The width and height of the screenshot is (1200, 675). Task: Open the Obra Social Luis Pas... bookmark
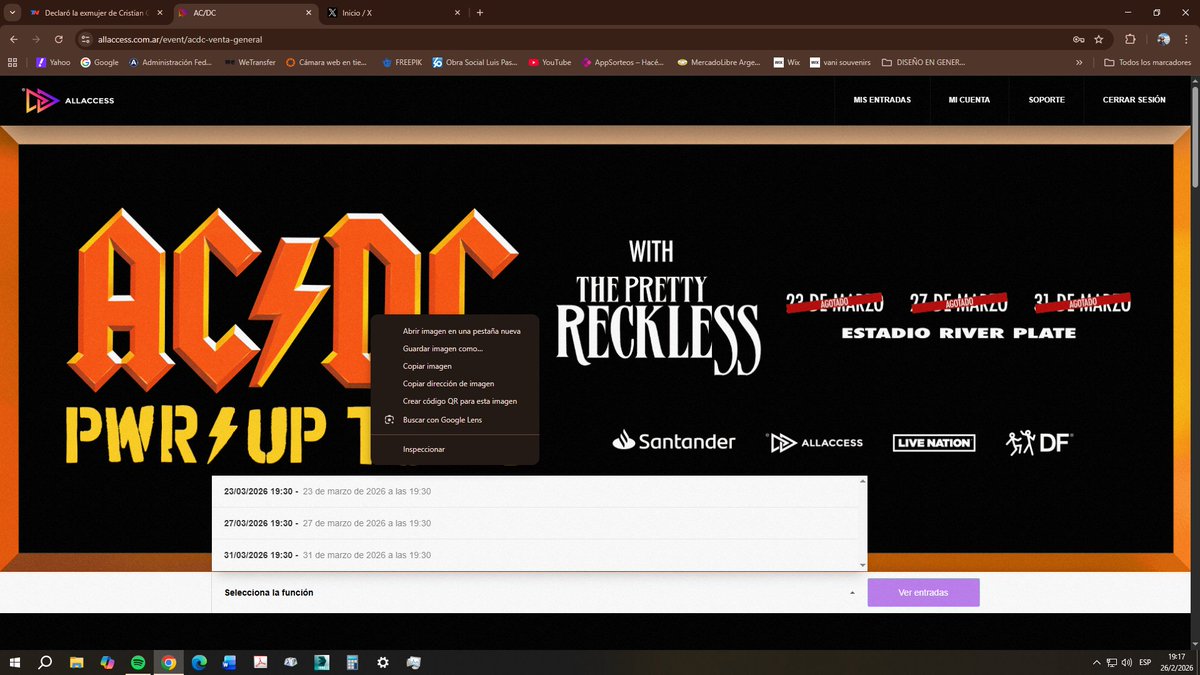click(475, 62)
